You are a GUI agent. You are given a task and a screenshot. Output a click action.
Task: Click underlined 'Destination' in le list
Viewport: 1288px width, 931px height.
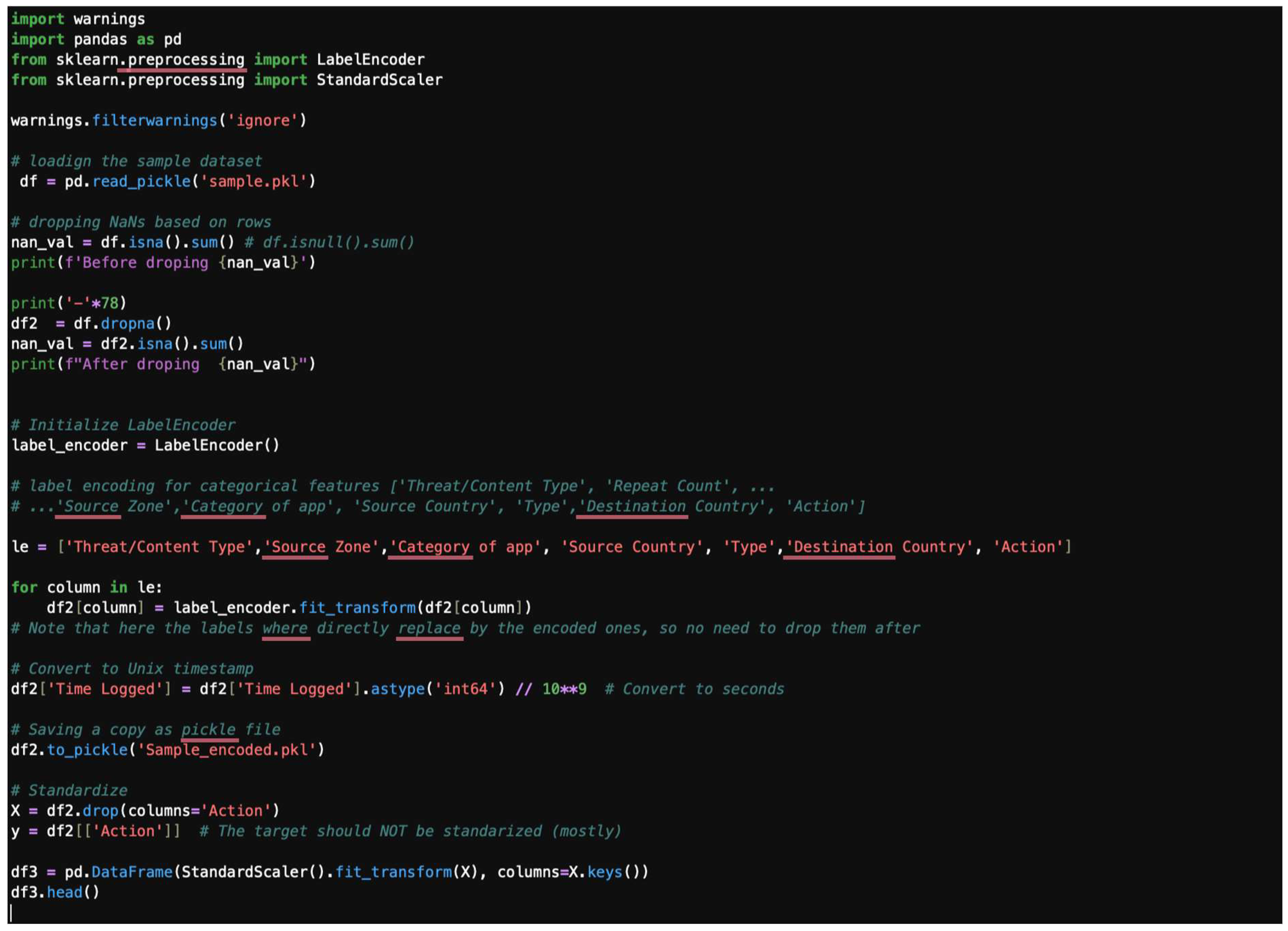point(842,547)
